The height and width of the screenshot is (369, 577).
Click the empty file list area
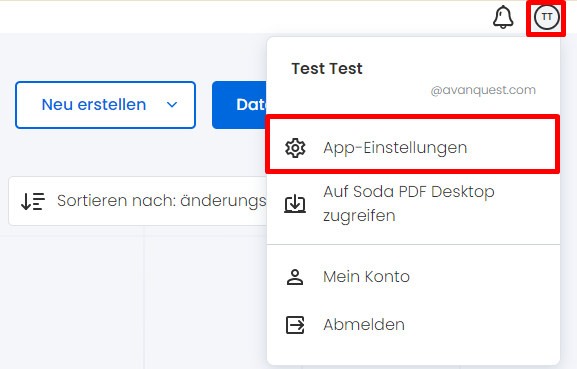point(133,302)
